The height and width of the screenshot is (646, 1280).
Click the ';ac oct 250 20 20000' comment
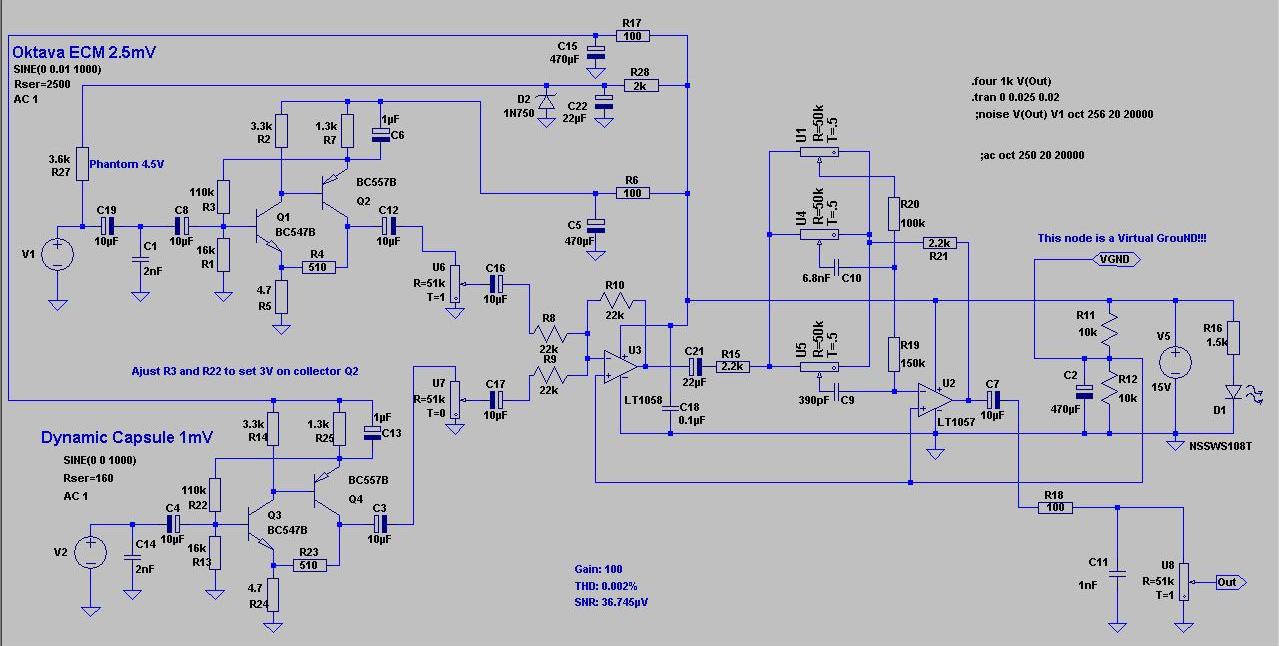(1032, 155)
